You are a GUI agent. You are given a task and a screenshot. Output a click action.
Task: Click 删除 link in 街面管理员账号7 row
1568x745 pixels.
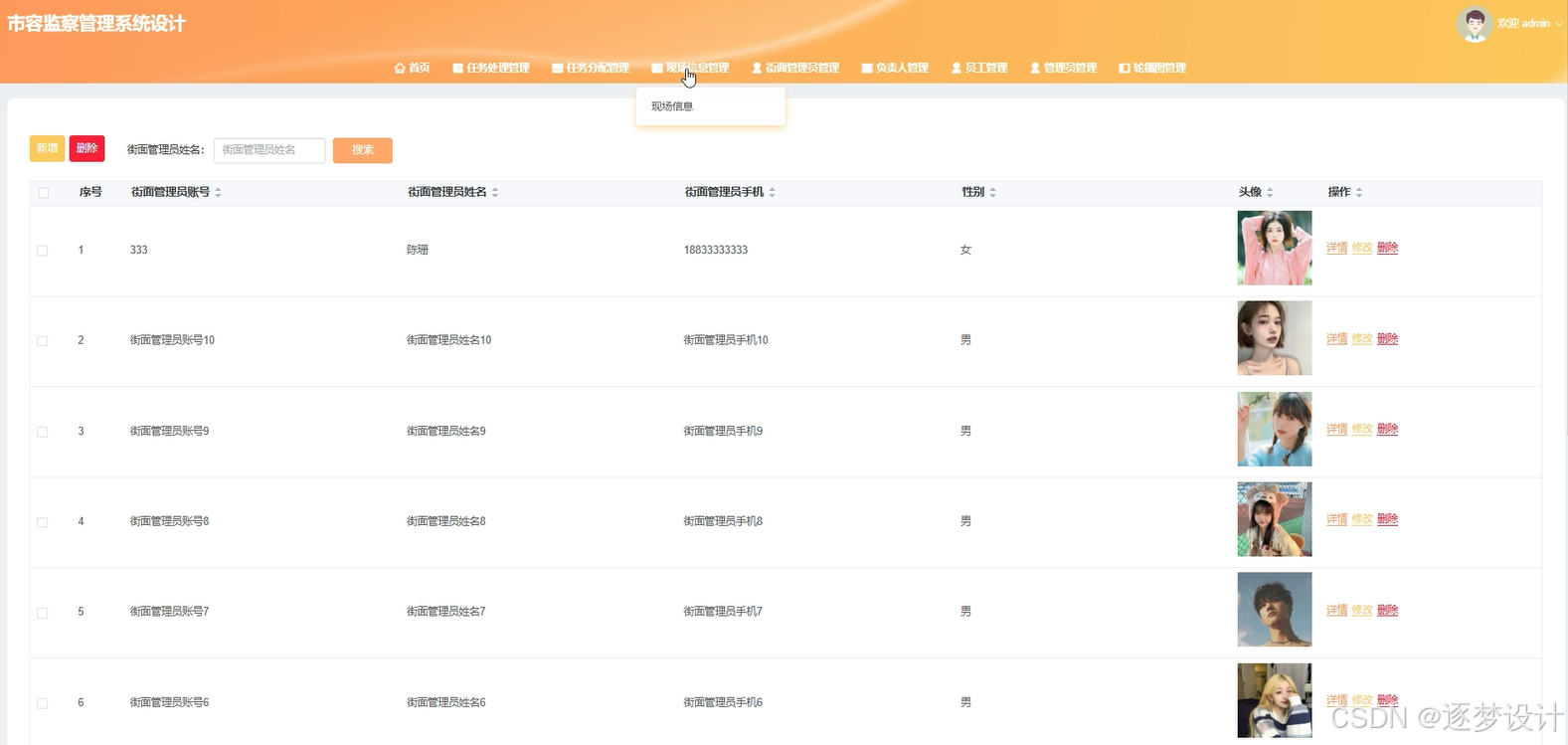pos(1388,611)
